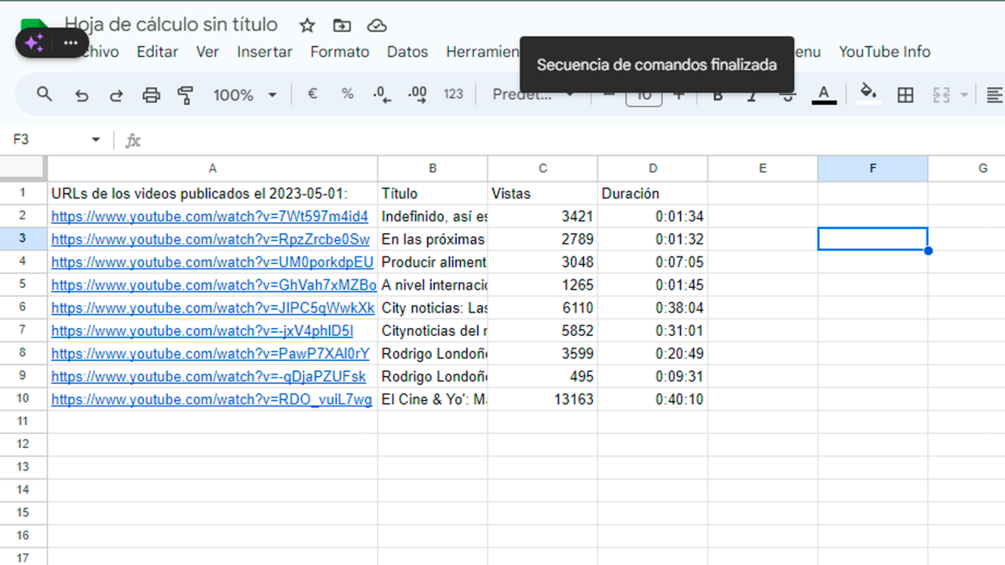Open the Gemini sparkle assistant icon
This screenshot has width=1005, height=565.
coord(34,44)
